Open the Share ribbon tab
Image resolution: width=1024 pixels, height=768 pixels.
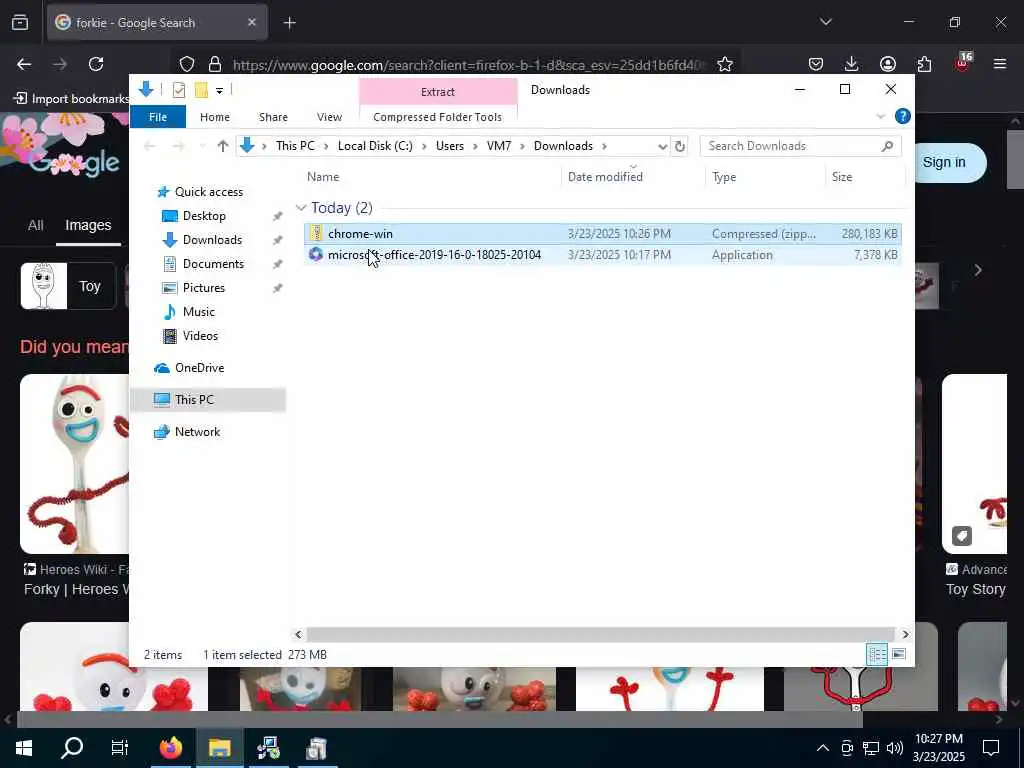click(x=273, y=117)
